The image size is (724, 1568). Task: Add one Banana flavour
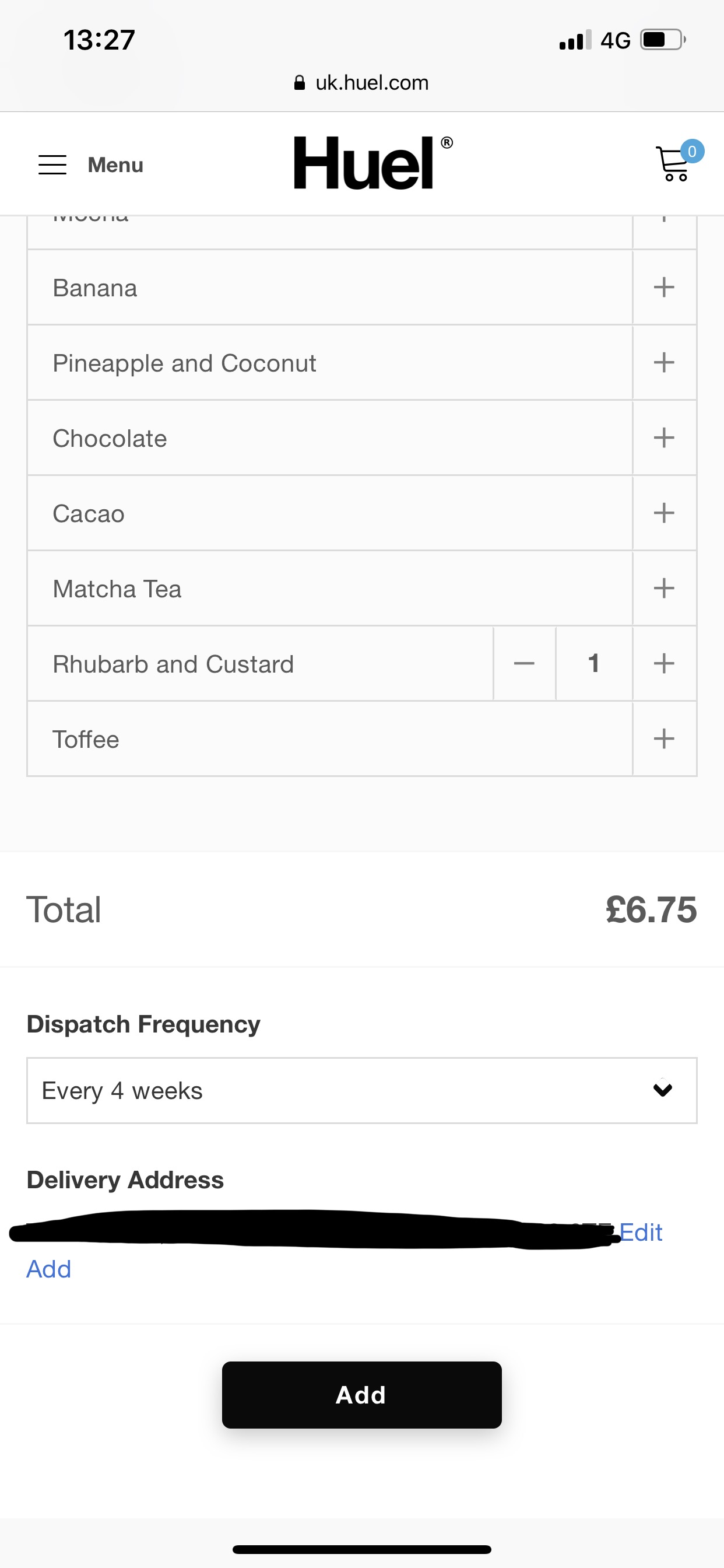(664, 288)
